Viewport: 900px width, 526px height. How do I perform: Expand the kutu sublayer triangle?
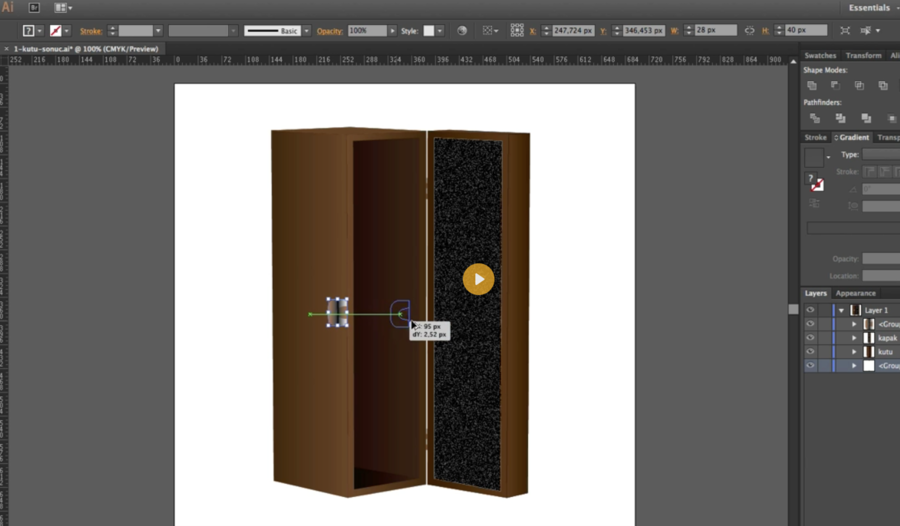point(854,351)
